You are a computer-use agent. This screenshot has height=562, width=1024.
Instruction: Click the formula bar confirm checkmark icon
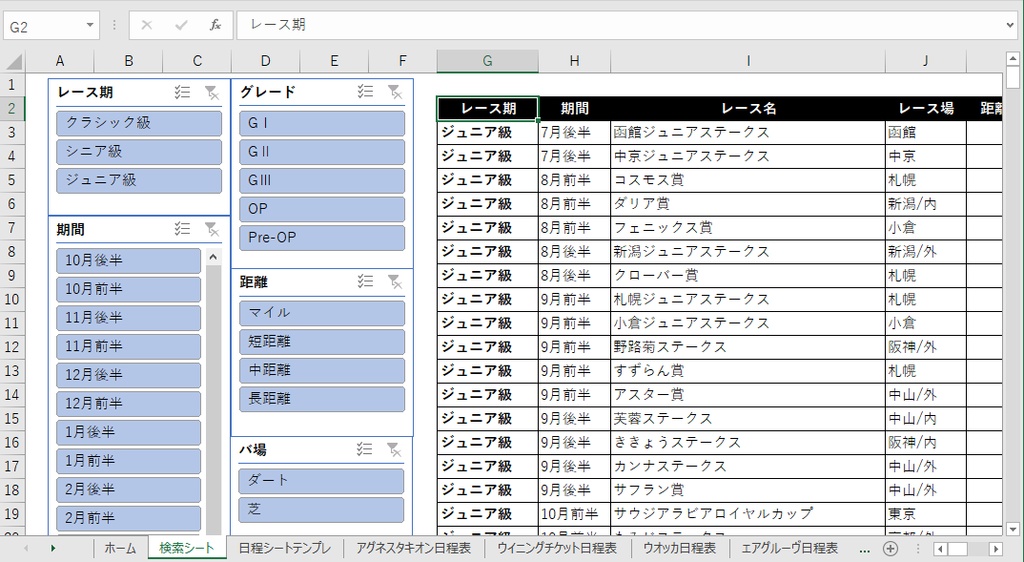181,25
